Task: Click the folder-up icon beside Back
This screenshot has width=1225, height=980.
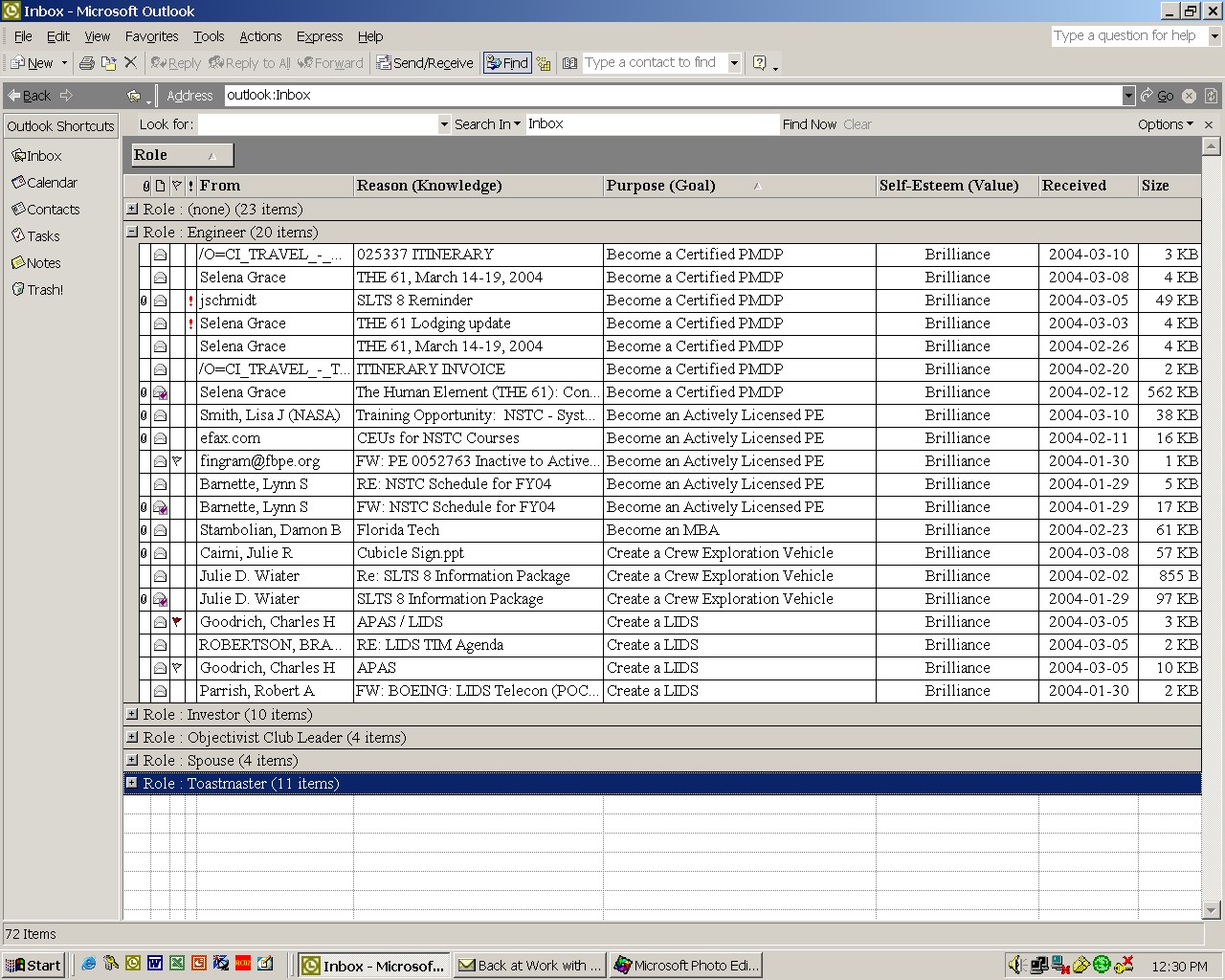Action: (134, 96)
